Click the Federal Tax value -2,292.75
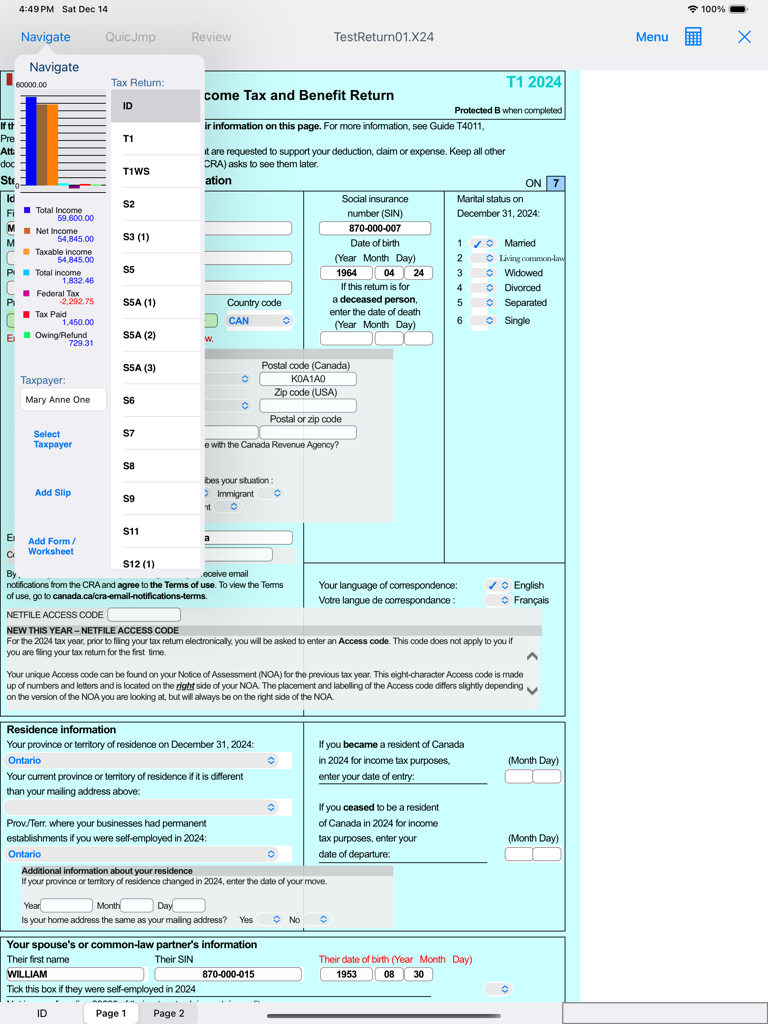This screenshot has height=1024, width=768. 76,301
